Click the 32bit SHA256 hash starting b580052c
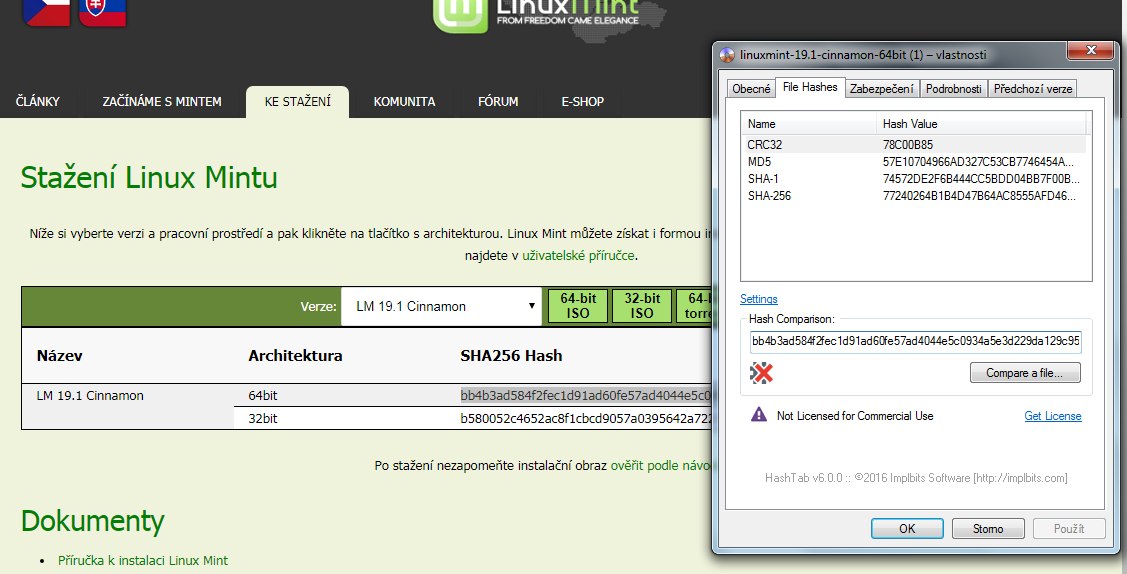 tap(586, 418)
